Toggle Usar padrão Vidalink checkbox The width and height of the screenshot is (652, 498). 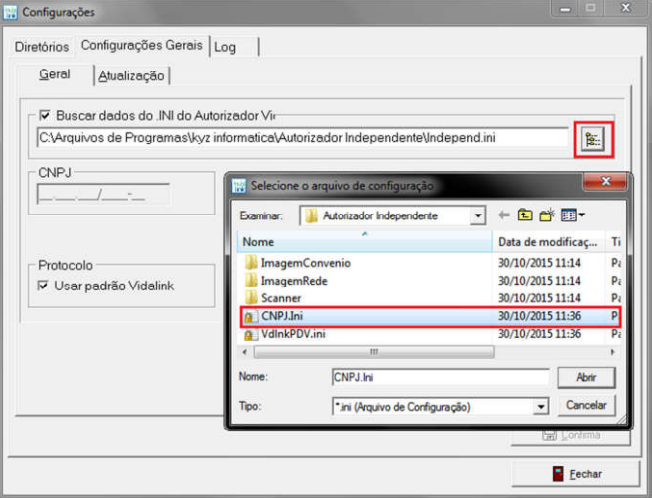pyautogui.click(x=44, y=286)
